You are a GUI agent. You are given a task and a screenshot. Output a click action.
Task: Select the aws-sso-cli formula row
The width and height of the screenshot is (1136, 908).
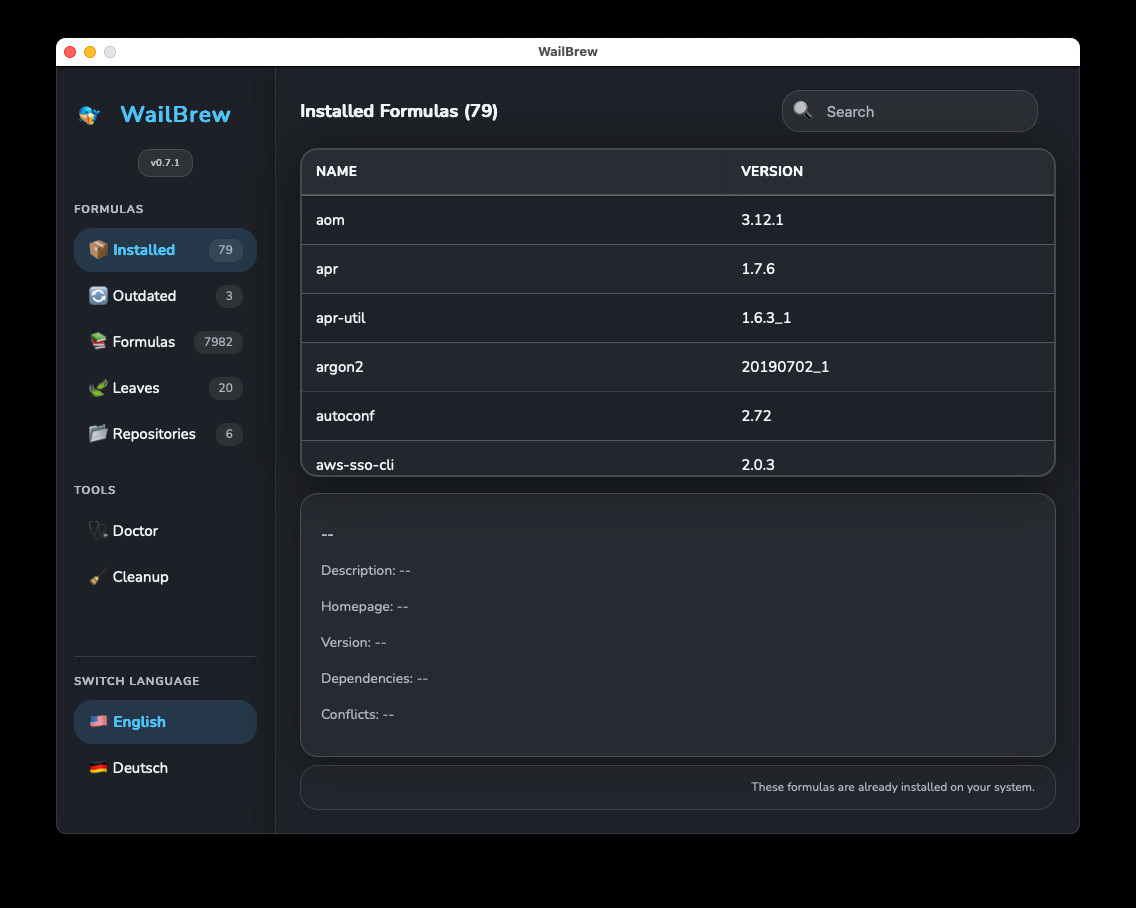[677, 458]
